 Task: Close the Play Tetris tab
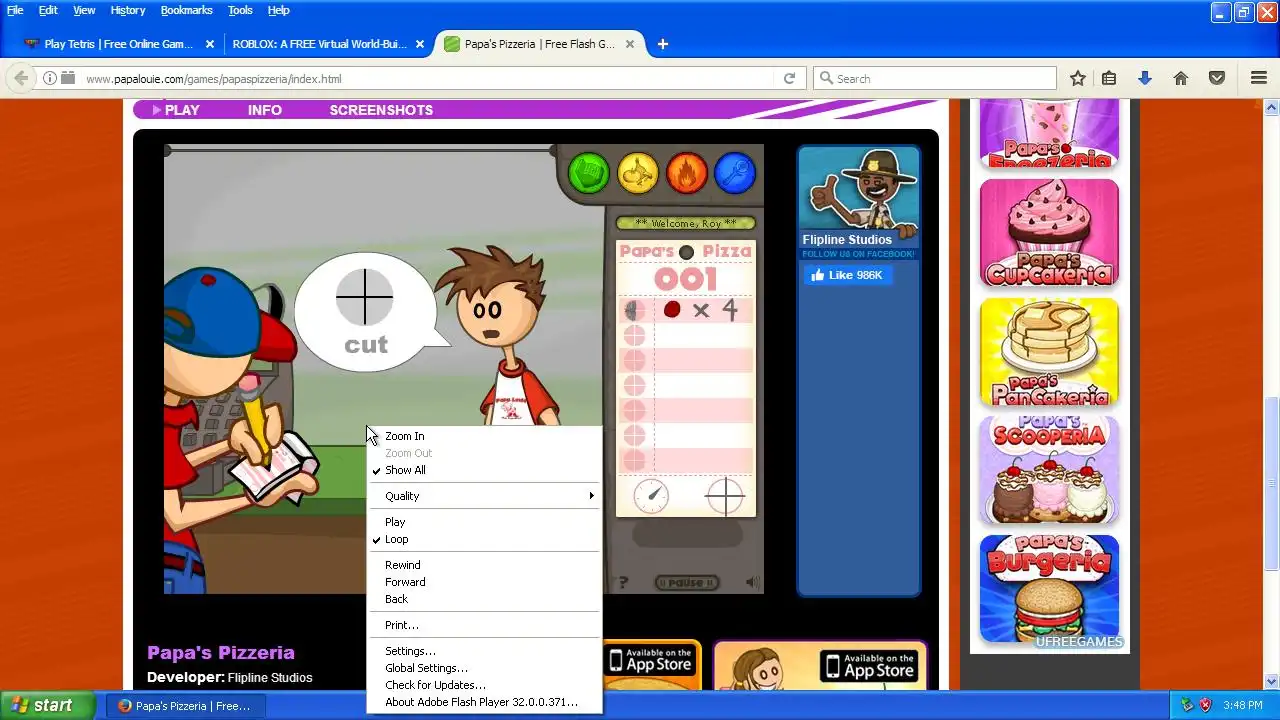209,44
